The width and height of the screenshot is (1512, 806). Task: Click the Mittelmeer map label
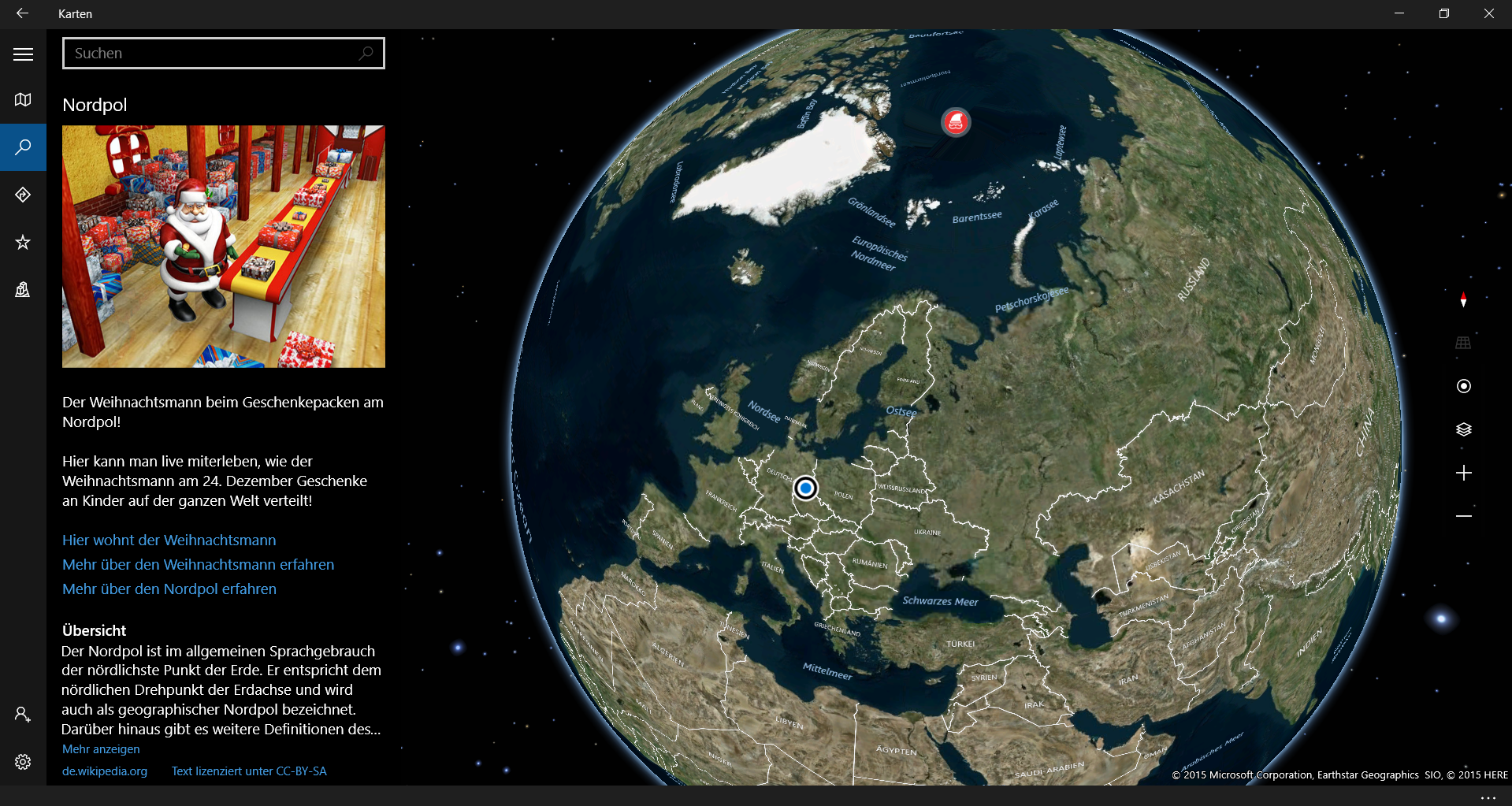[x=827, y=671]
